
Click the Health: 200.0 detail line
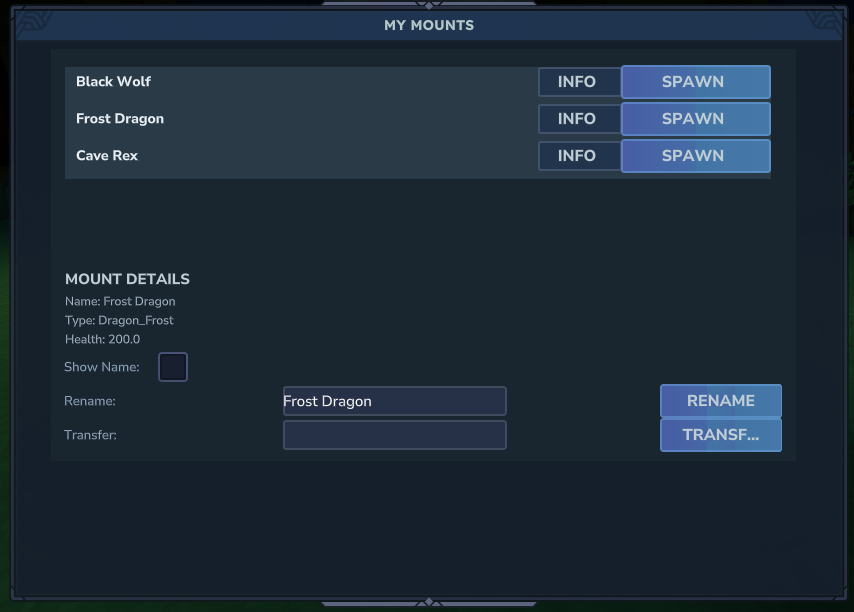[103, 339]
